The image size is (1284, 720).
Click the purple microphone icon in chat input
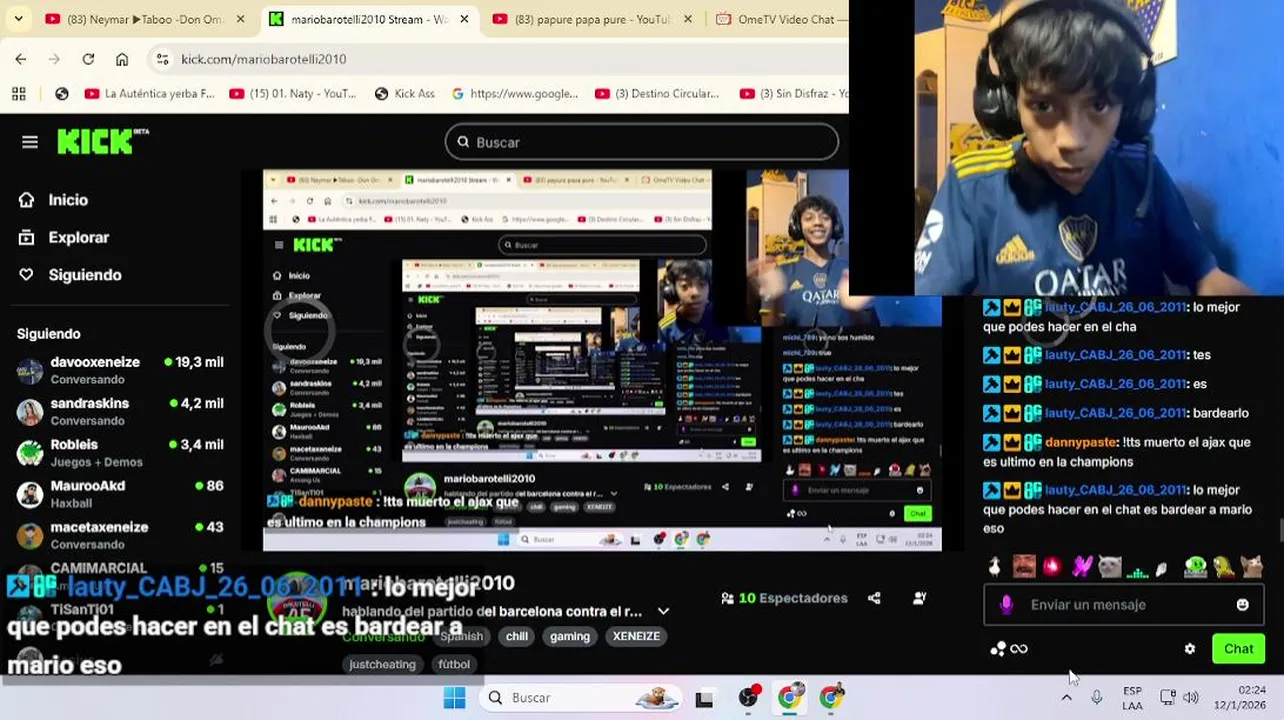pos(1007,605)
